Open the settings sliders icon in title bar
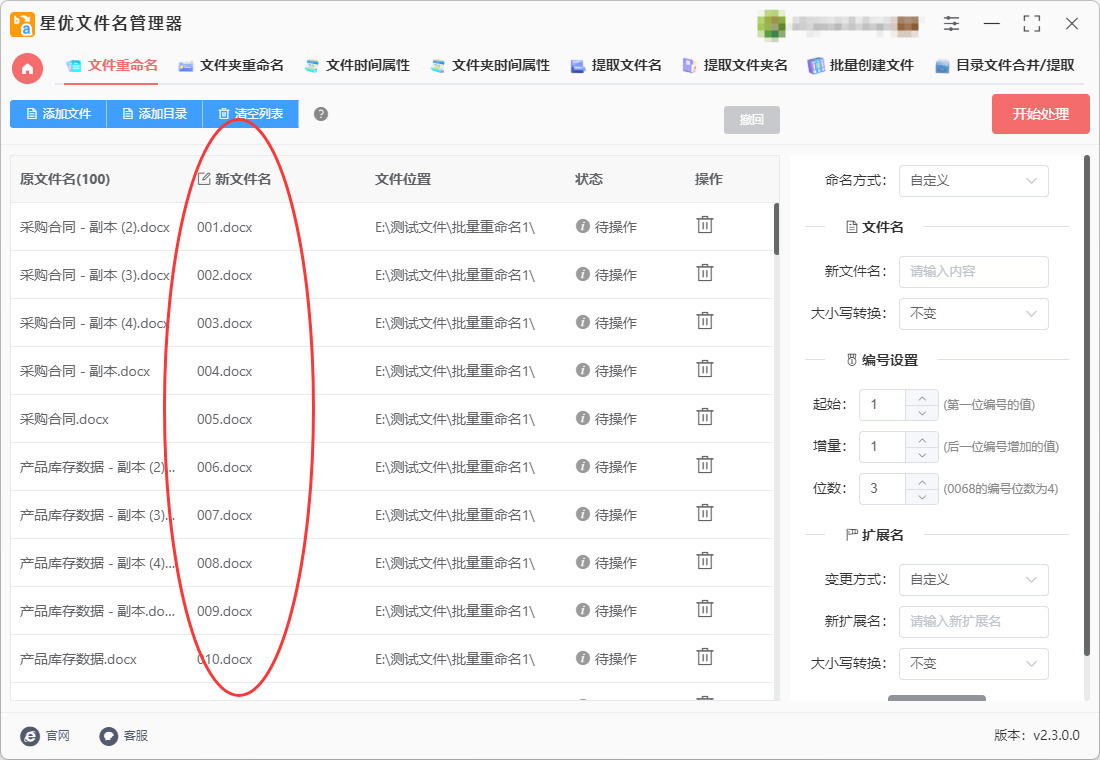Screen dimensions: 1100x760 [x=951, y=24]
